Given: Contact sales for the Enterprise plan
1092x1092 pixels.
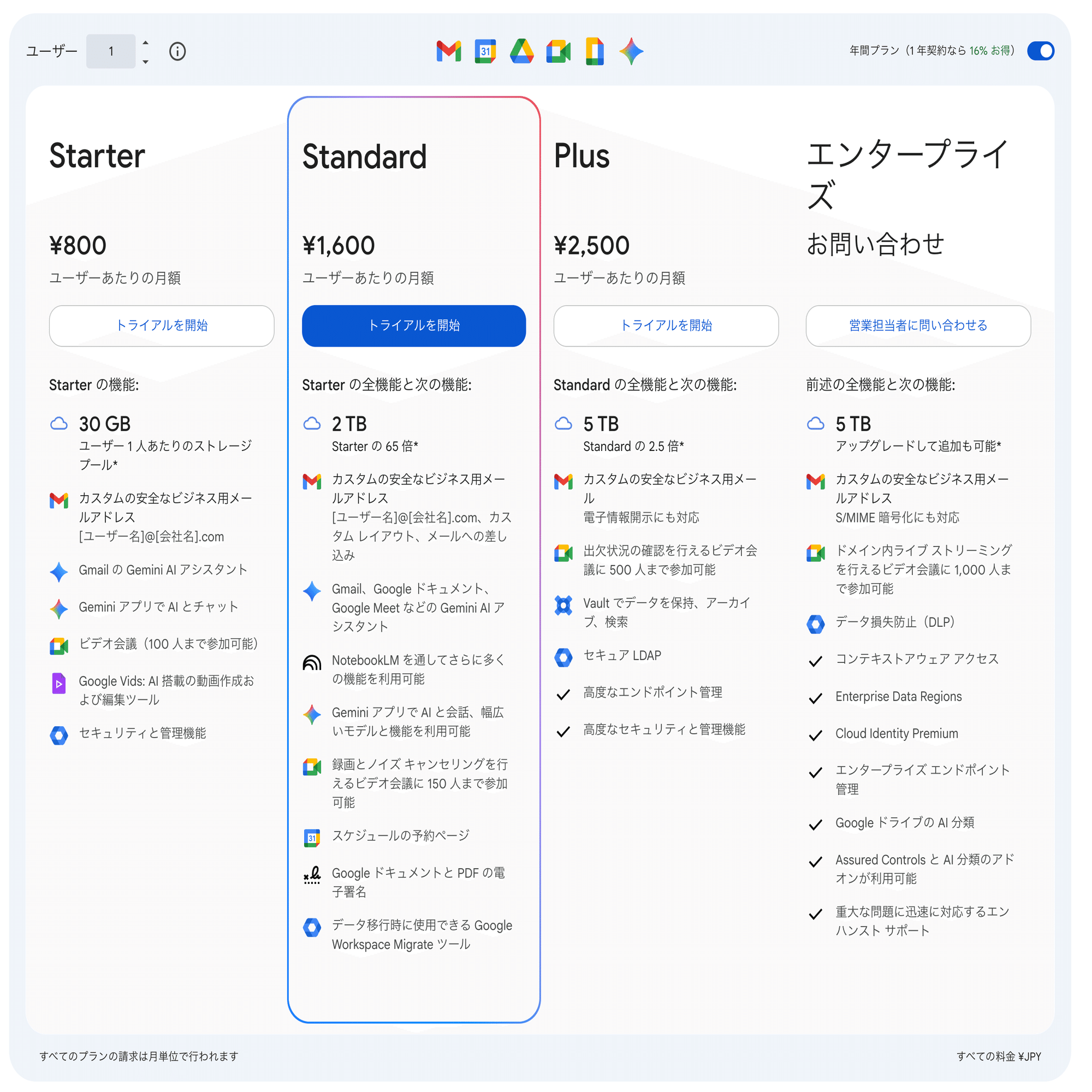Looking at the screenshot, I should tap(918, 326).
